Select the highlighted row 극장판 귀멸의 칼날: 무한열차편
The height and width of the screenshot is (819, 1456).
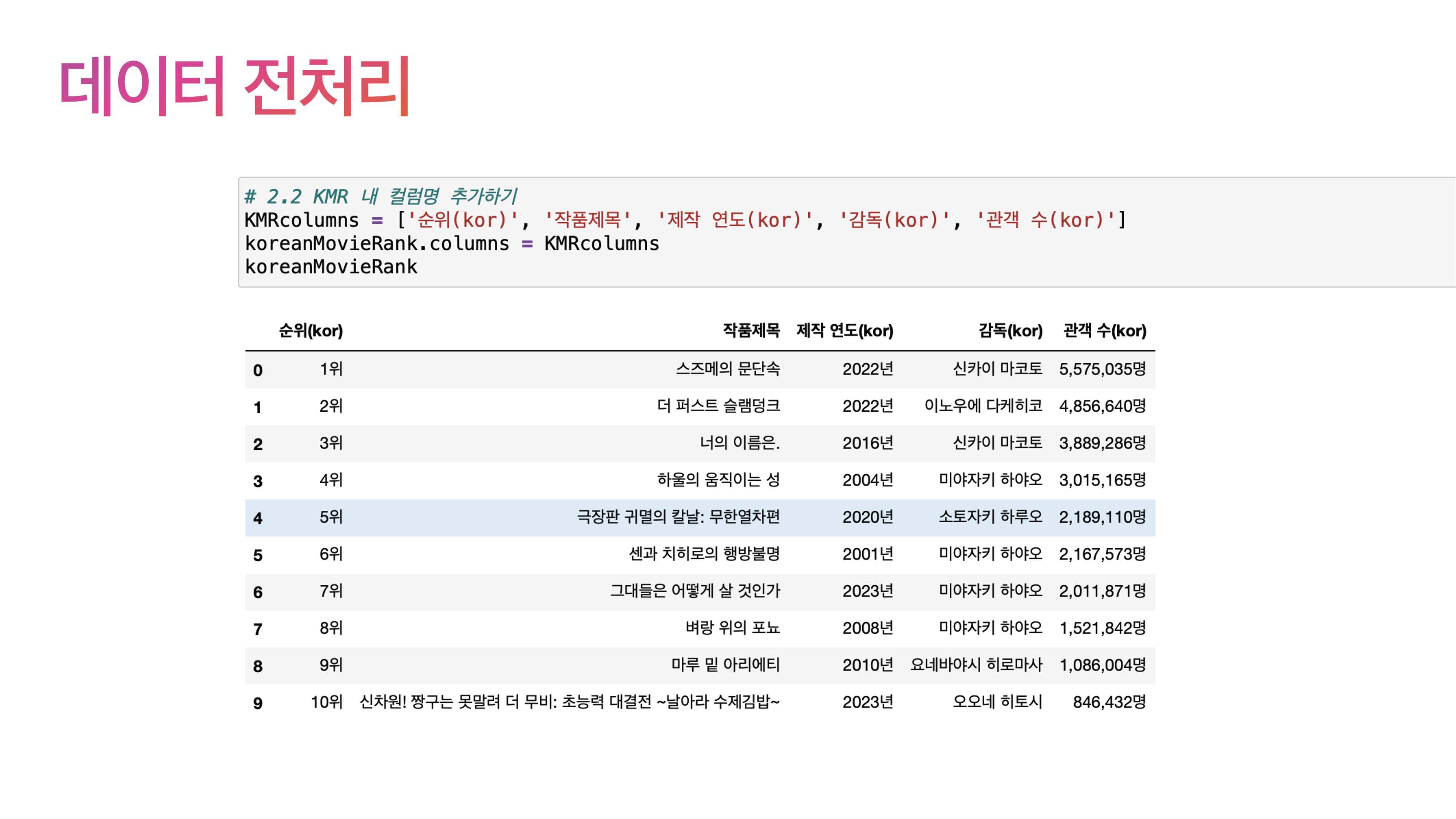pyautogui.click(x=678, y=517)
